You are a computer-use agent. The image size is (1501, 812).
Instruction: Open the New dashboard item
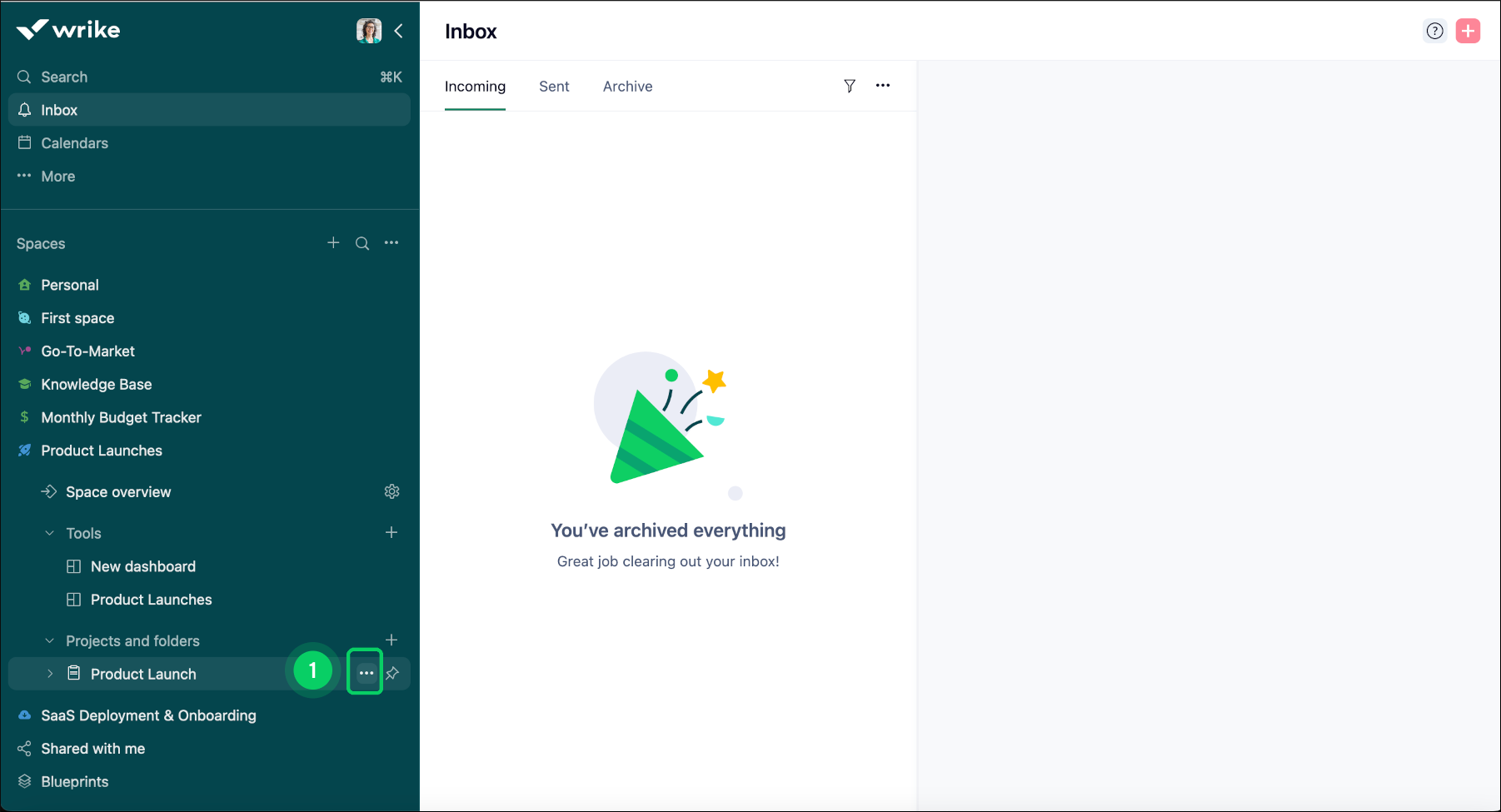(x=142, y=566)
